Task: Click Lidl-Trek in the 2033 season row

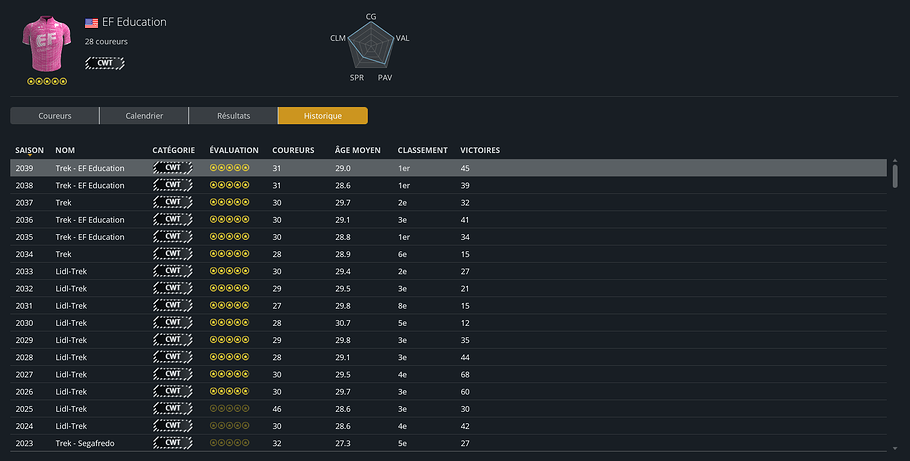Action: (71, 271)
